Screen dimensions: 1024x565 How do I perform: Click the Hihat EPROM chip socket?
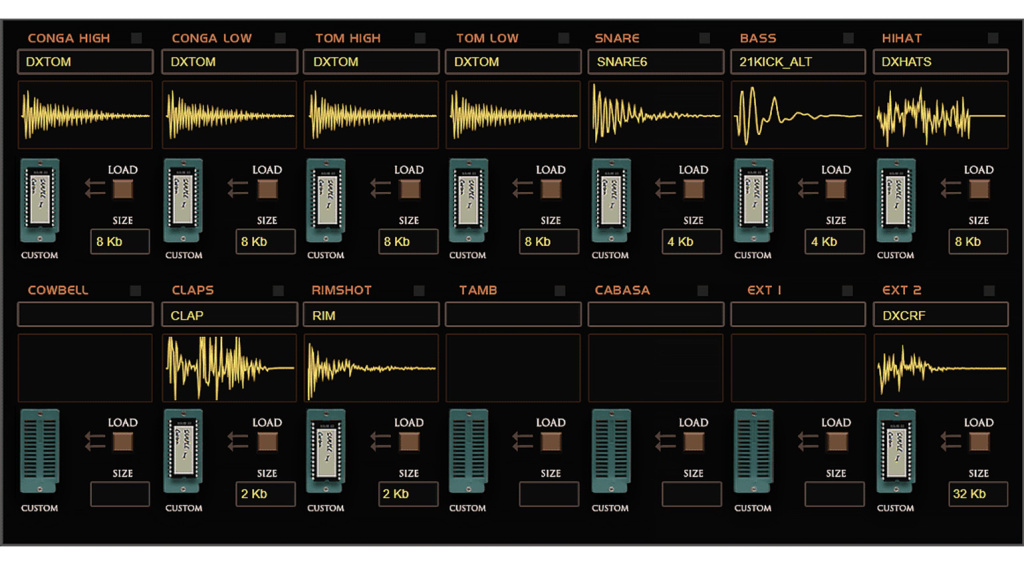tap(896, 201)
